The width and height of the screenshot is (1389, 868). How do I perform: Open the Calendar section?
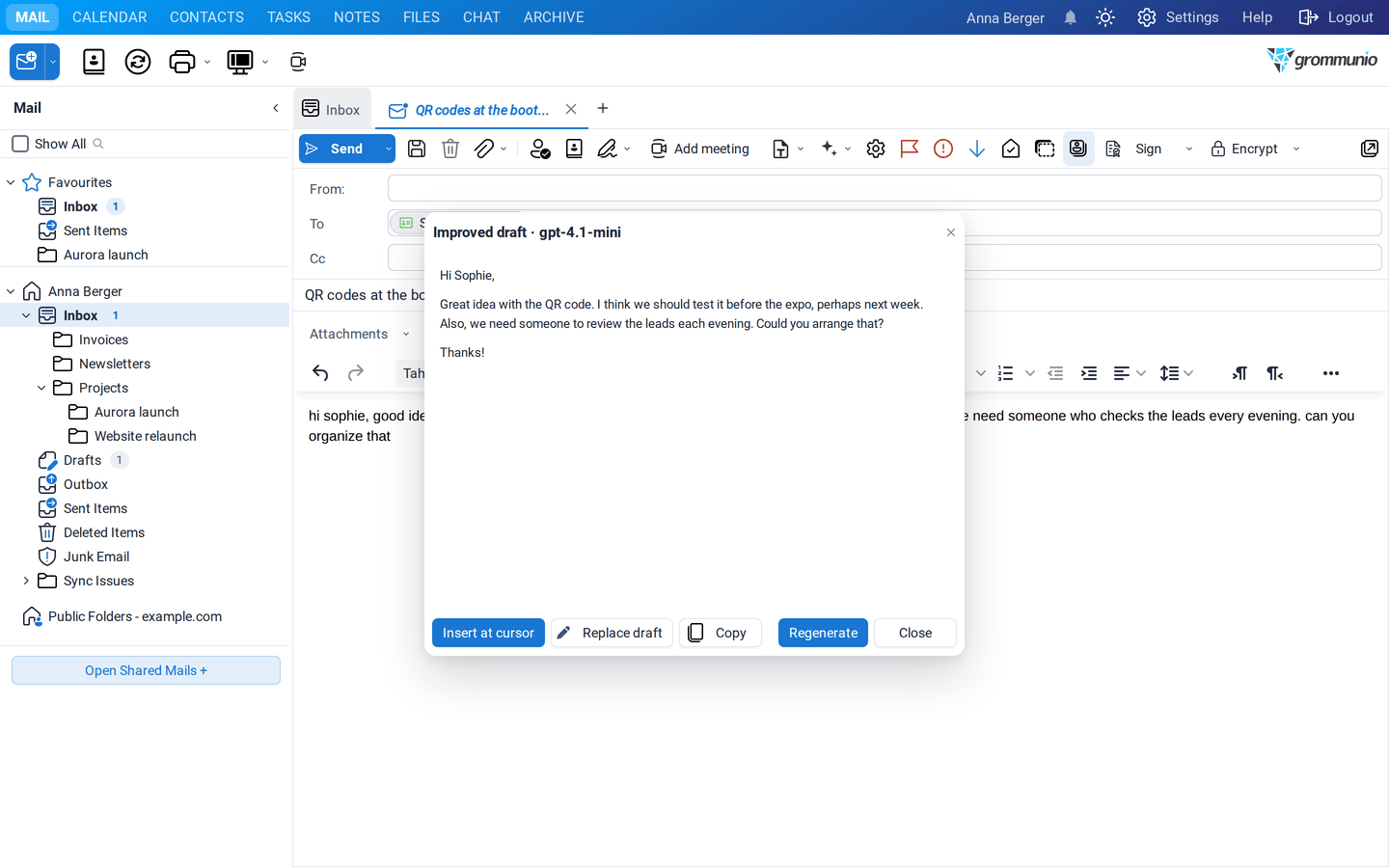[110, 17]
